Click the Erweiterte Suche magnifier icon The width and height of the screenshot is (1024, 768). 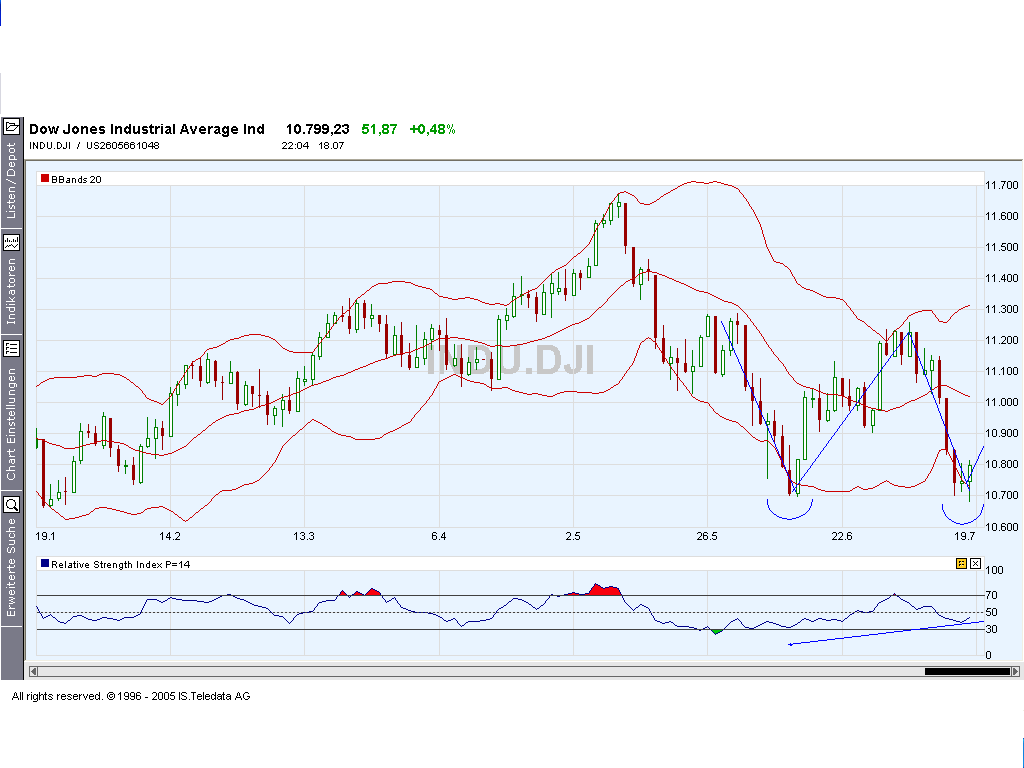(12, 504)
